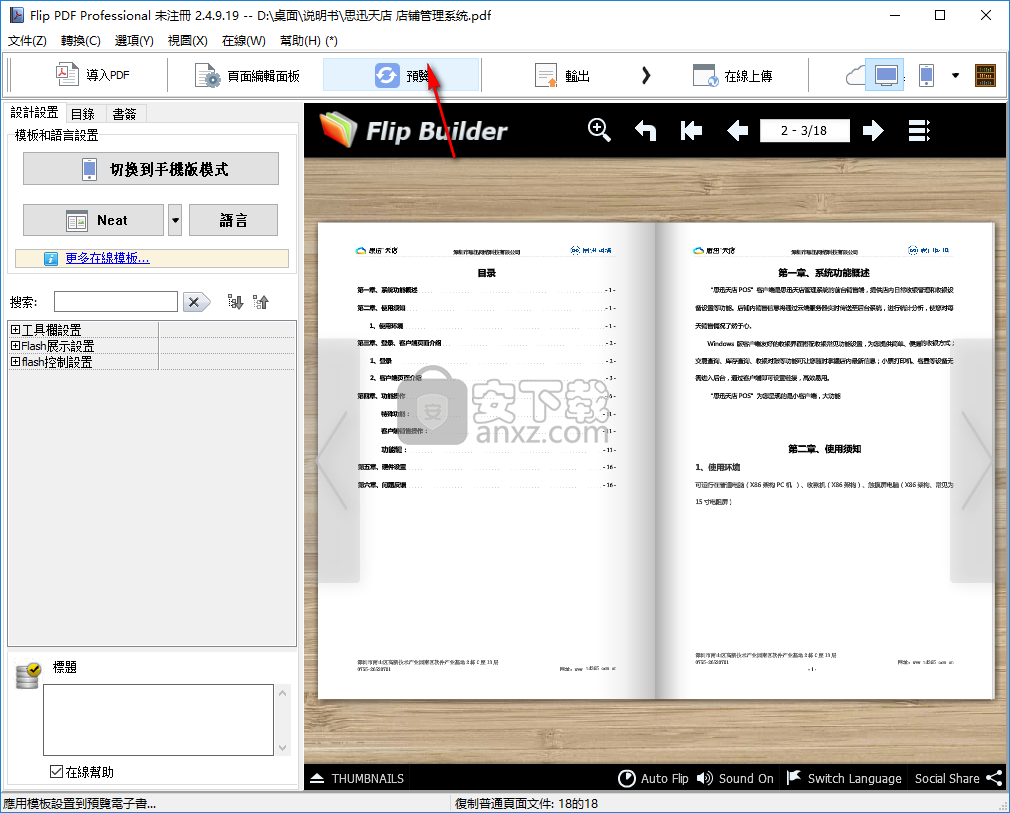1010x813 pixels.
Task: Go to next page using right arrow icon
Action: coord(873,131)
